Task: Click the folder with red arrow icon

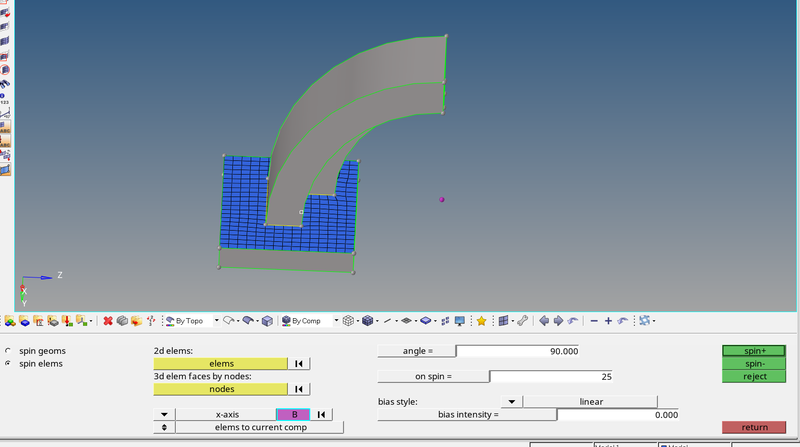Action: tap(136, 321)
